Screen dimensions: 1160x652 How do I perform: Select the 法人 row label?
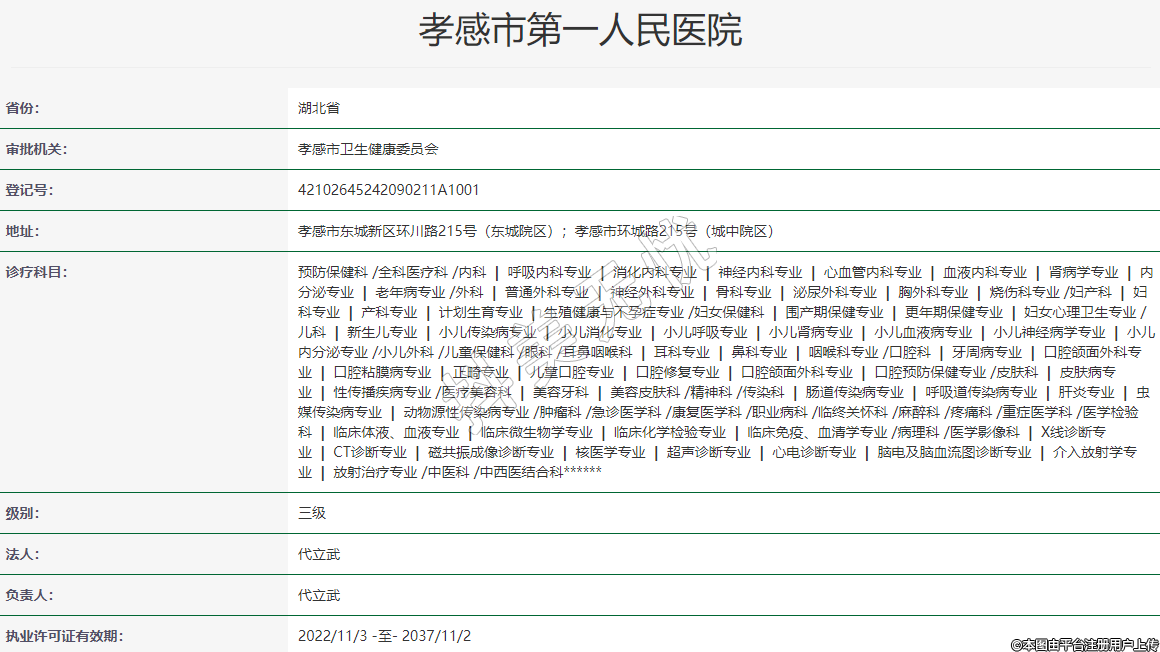coord(22,554)
